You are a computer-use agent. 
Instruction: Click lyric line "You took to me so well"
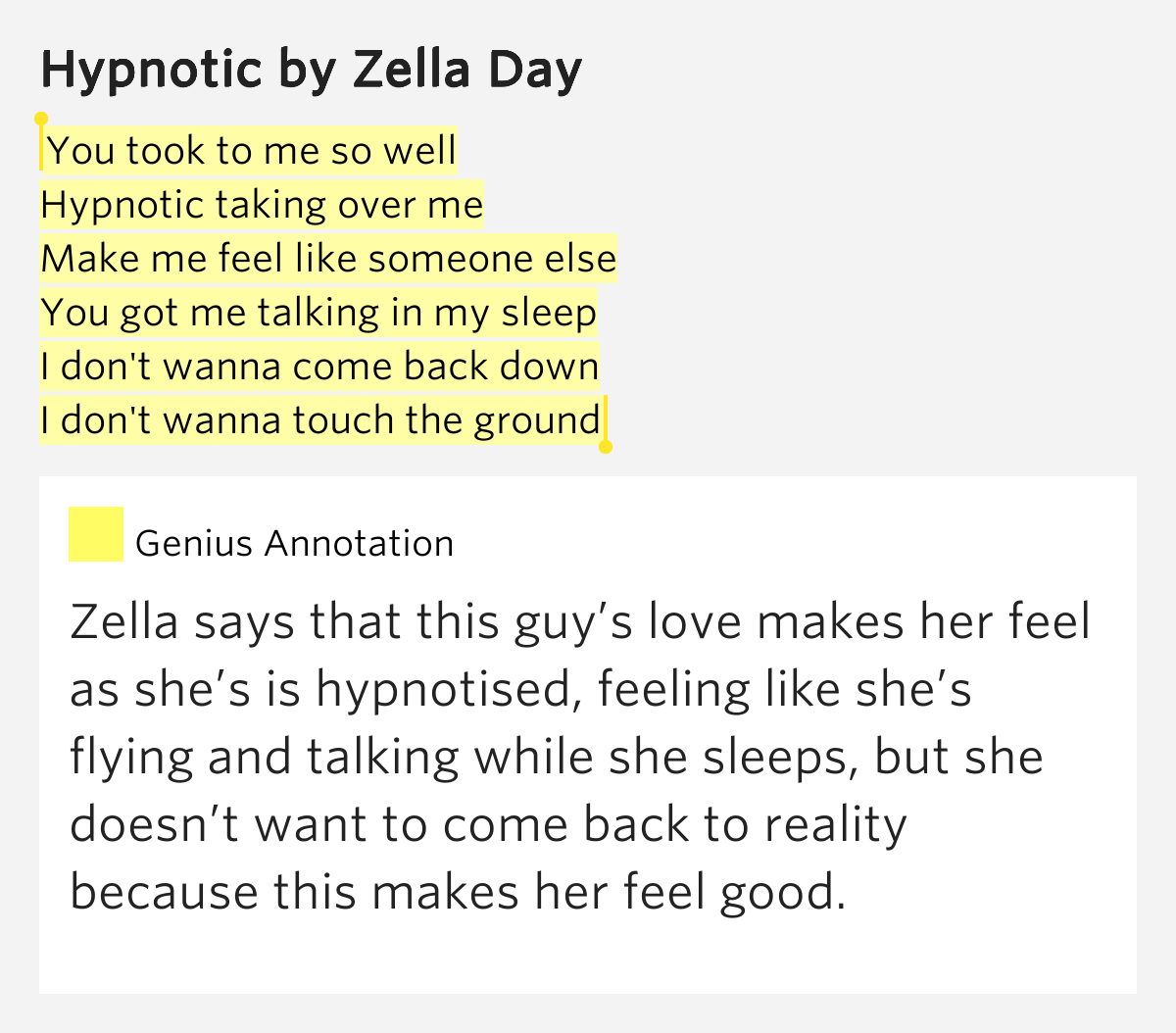(x=252, y=151)
